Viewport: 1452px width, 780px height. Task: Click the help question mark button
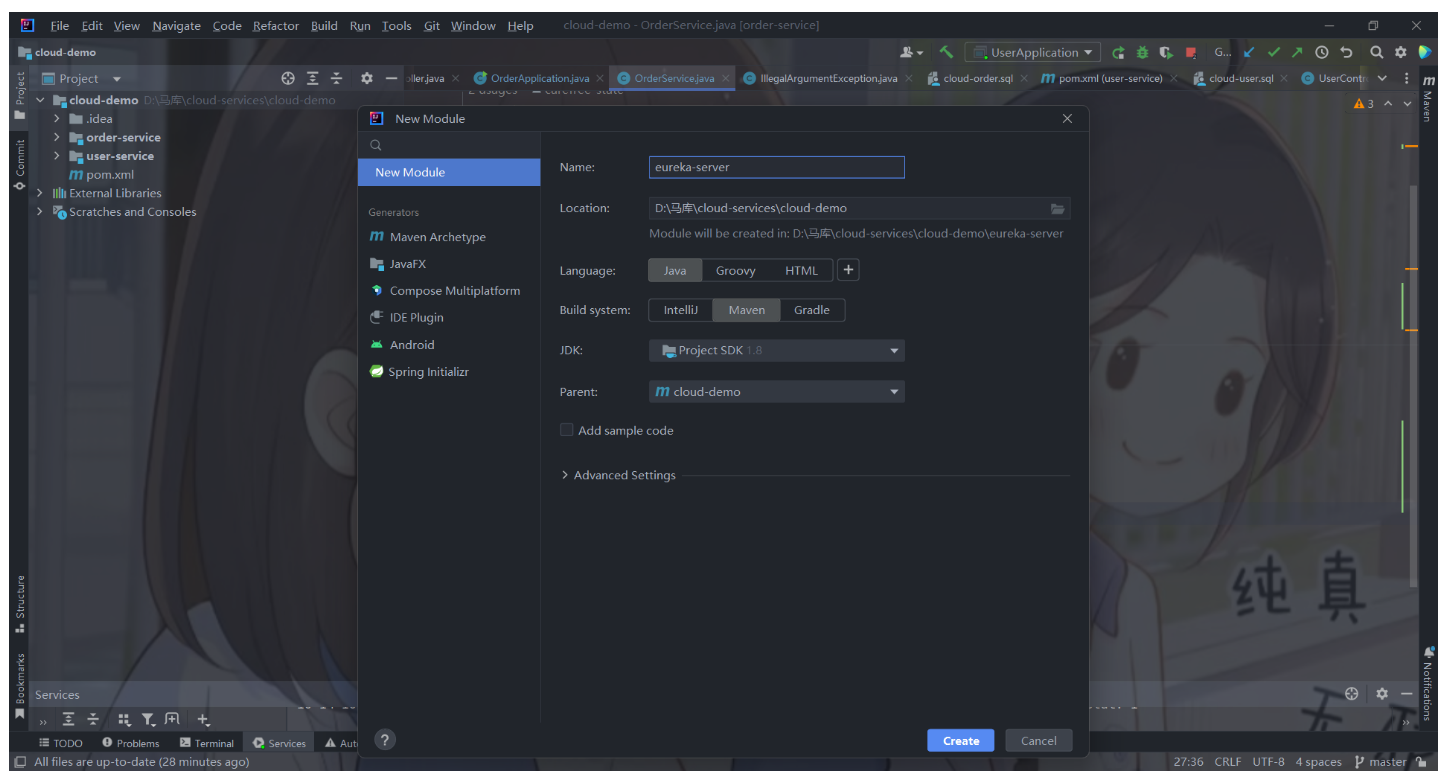385,740
